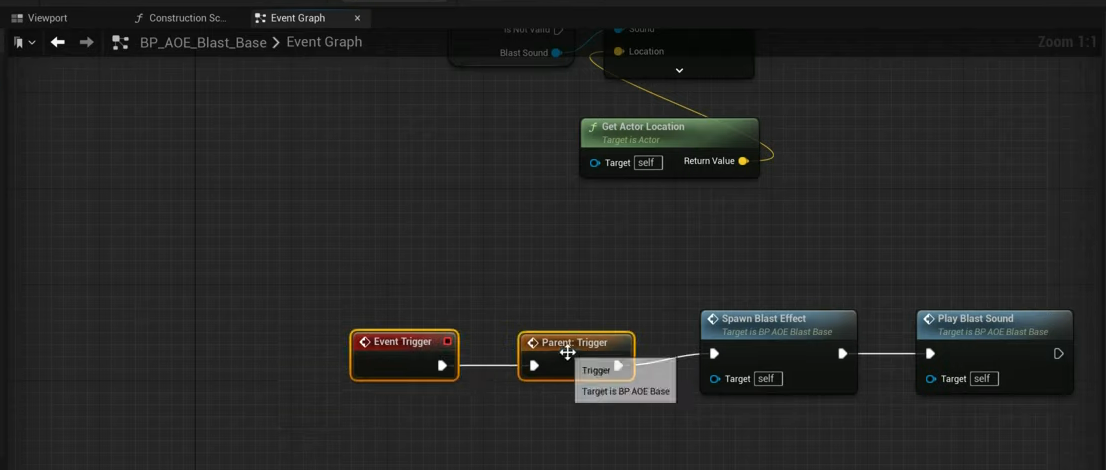The width and height of the screenshot is (1106, 470).
Task: Click the Event Trigger delegate red square pin
Action: click(x=447, y=342)
